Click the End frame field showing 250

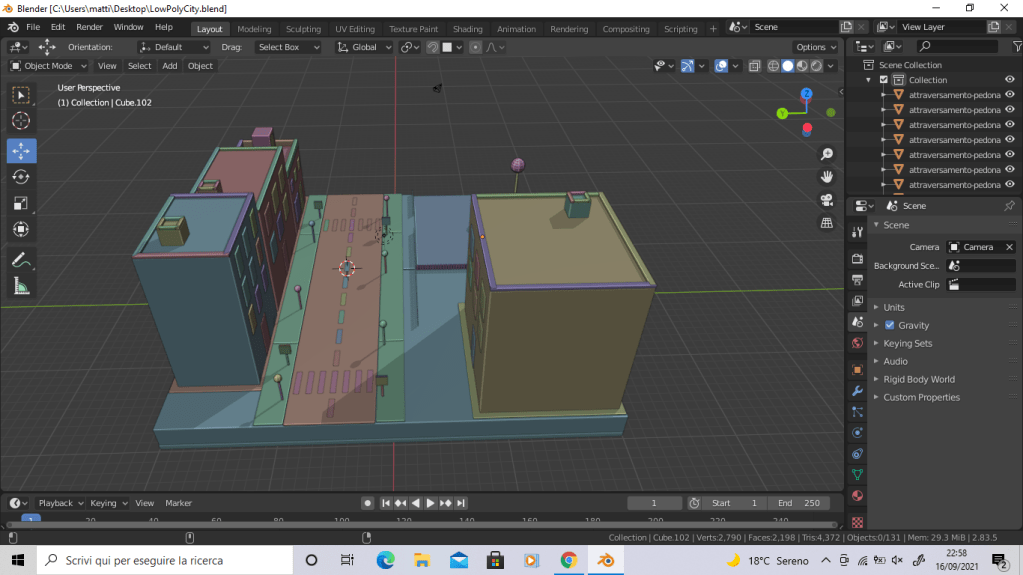coord(799,503)
